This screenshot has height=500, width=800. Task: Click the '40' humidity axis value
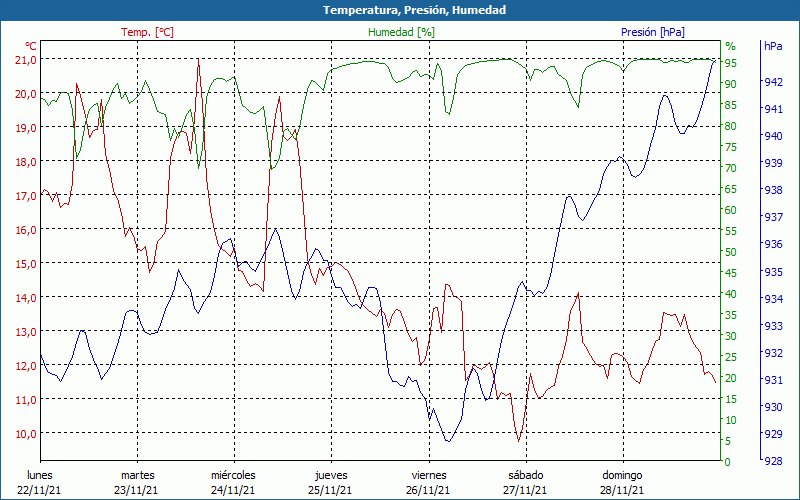(730, 294)
